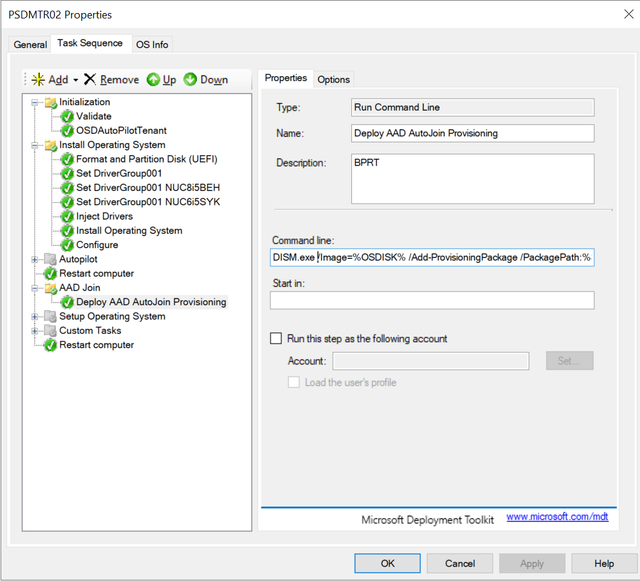Image resolution: width=640 pixels, height=581 pixels.
Task: Expand the Setup Operating System group
Action: tap(35, 316)
